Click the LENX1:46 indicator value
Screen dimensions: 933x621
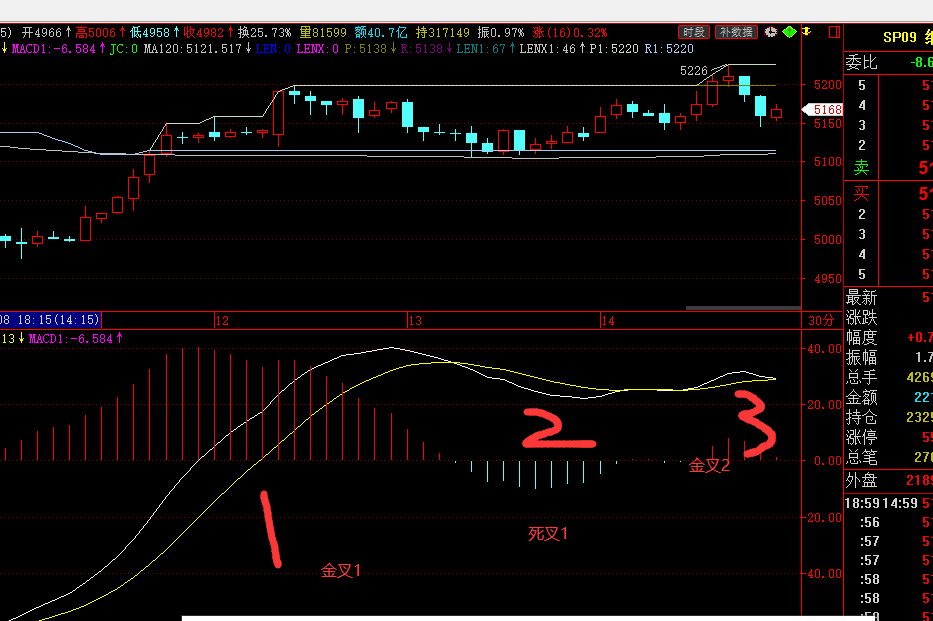pyautogui.click(x=547, y=49)
